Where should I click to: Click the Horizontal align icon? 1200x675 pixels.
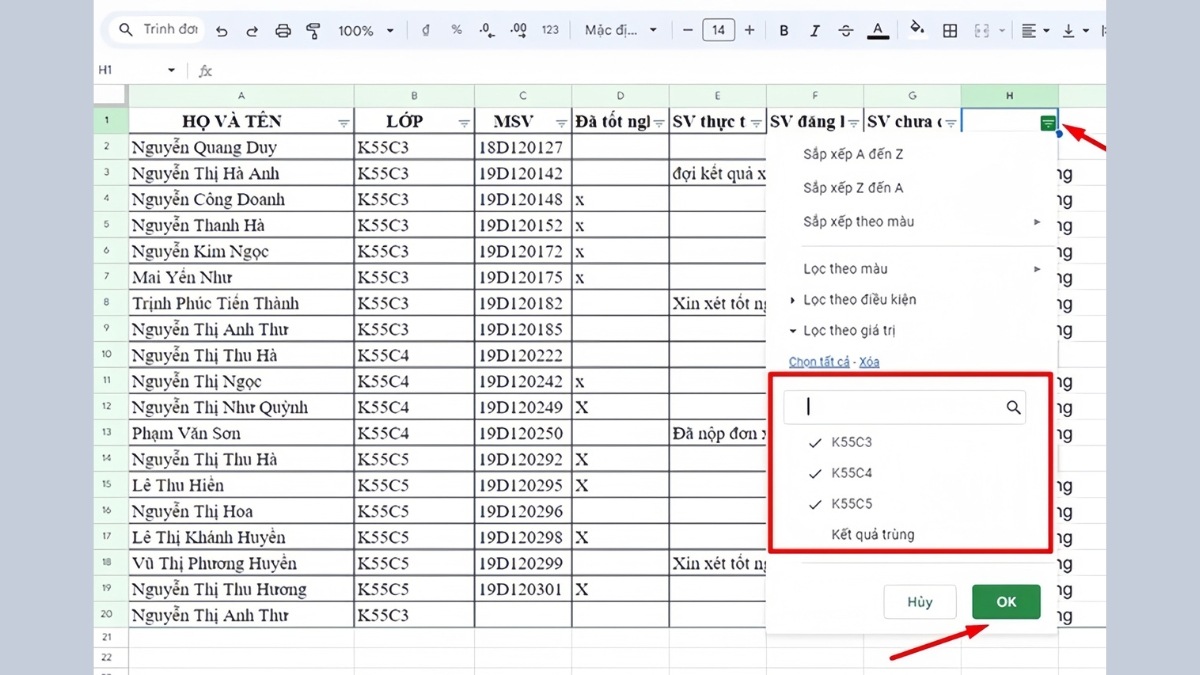click(1029, 31)
